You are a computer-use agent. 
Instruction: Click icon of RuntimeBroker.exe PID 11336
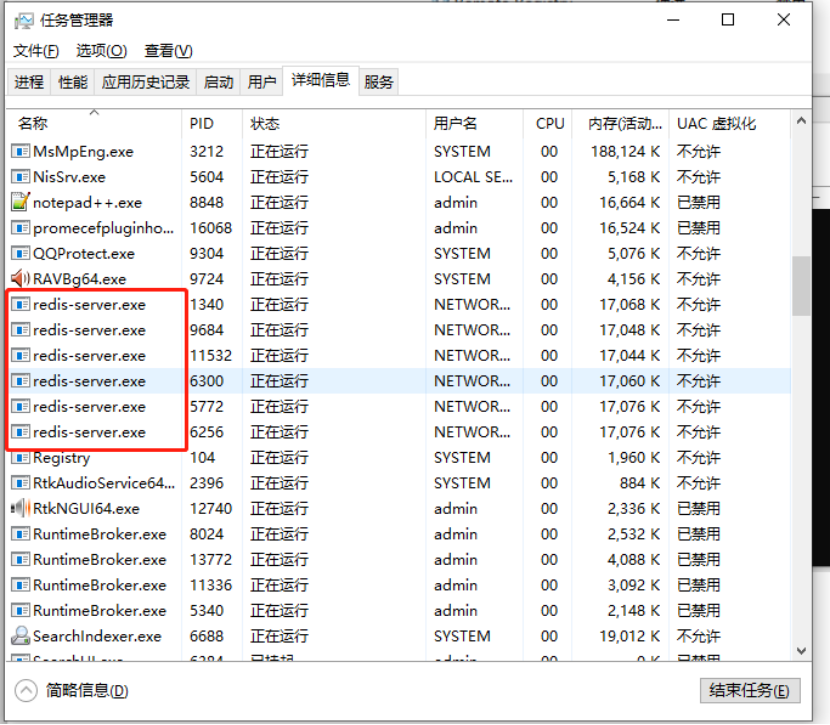coord(20,585)
